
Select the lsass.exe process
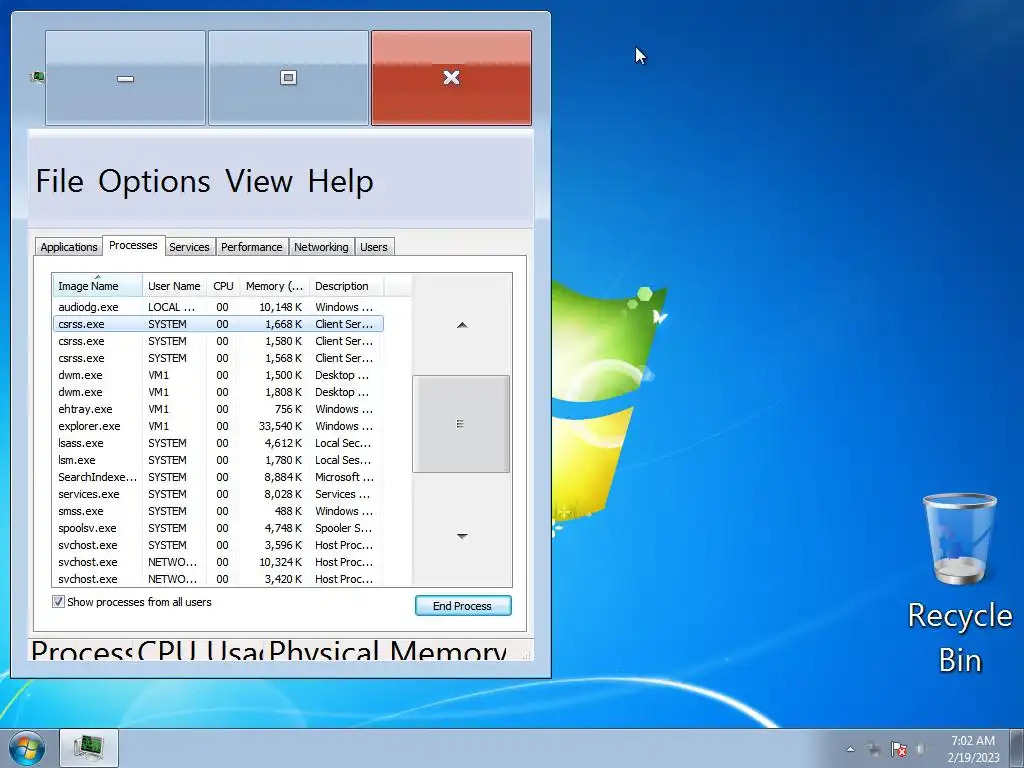(x=218, y=443)
